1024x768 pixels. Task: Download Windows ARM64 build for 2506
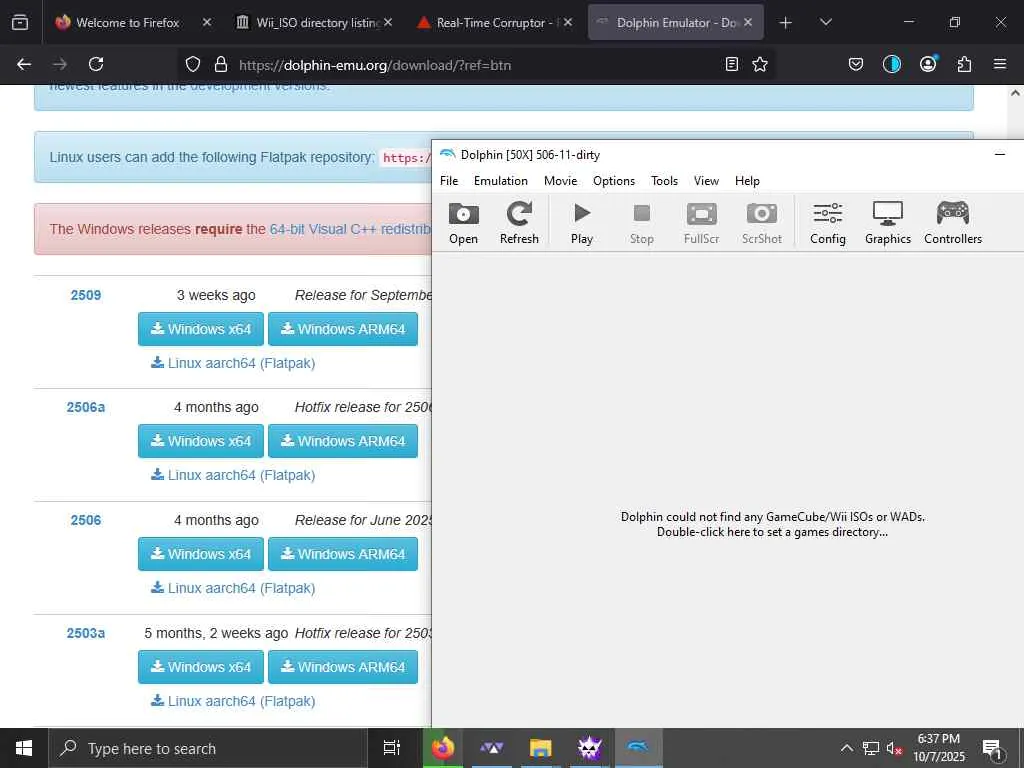(x=343, y=554)
